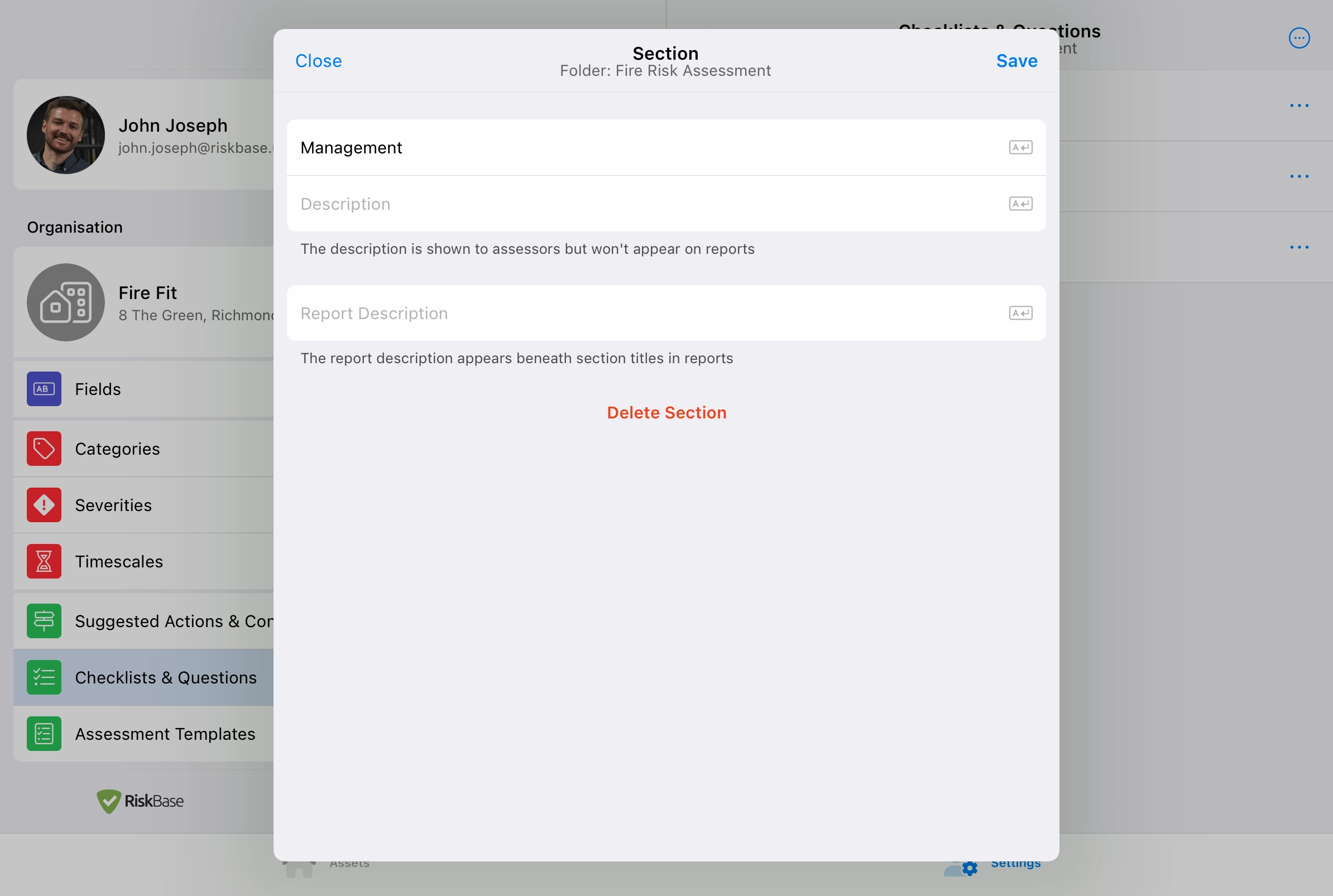
Task: Delete the current Management section
Action: click(x=666, y=412)
